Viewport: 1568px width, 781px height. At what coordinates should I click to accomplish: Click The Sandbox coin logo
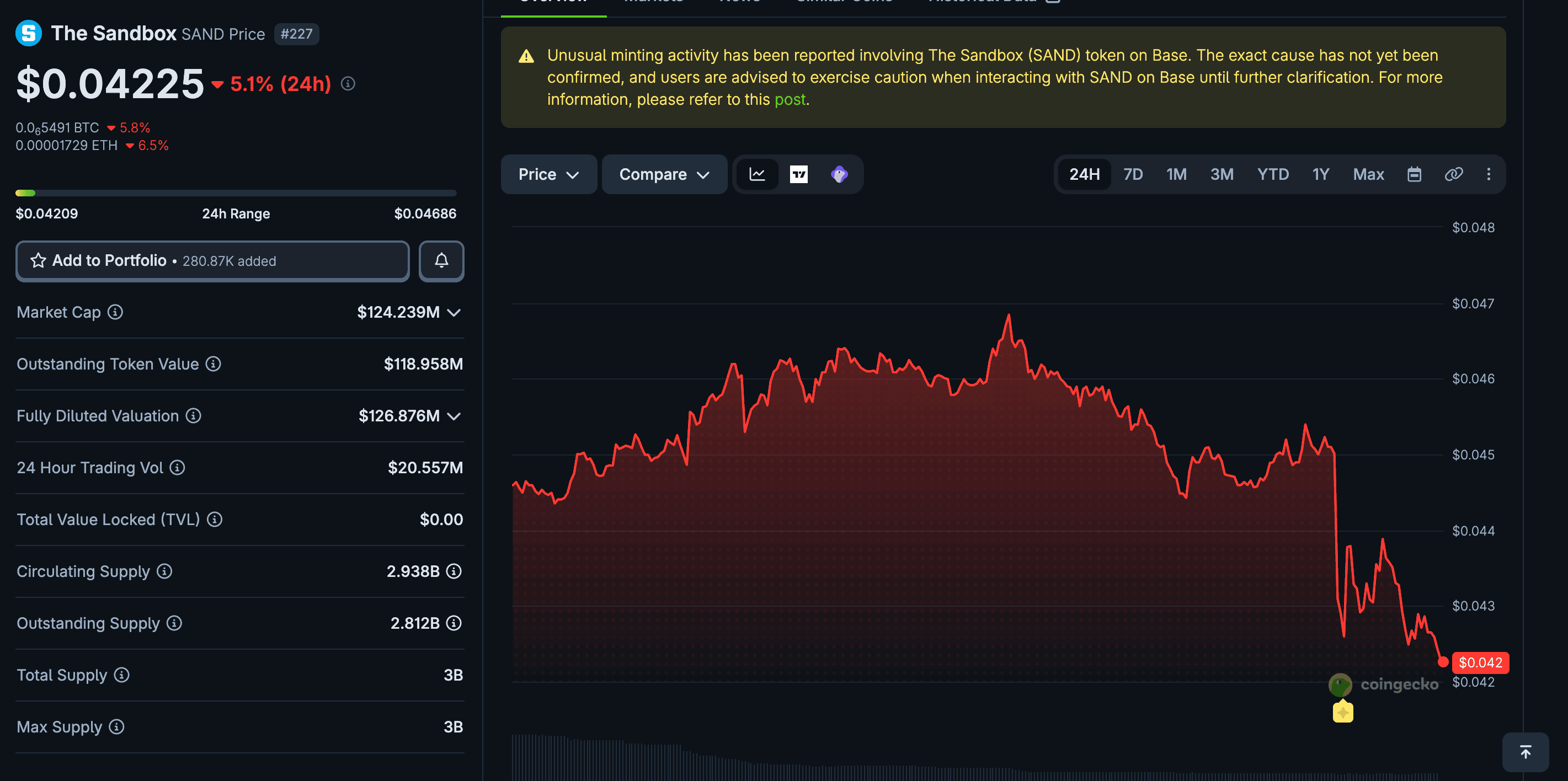point(28,34)
